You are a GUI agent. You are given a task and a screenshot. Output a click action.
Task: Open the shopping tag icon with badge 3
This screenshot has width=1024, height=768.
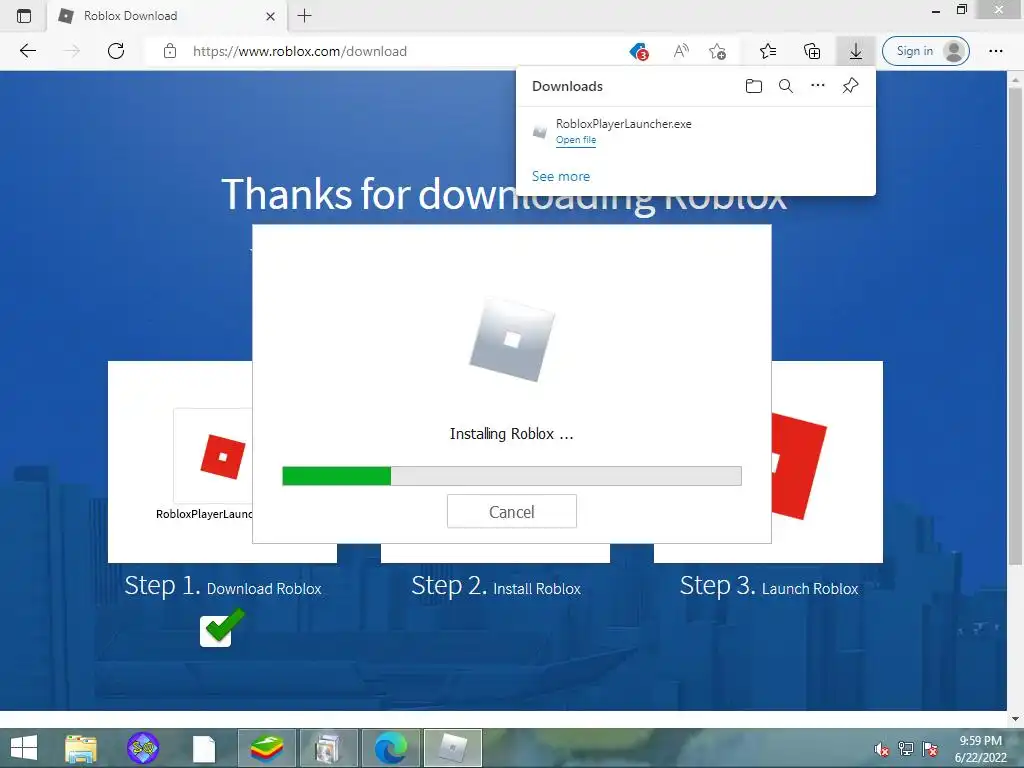(x=639, y=51)
